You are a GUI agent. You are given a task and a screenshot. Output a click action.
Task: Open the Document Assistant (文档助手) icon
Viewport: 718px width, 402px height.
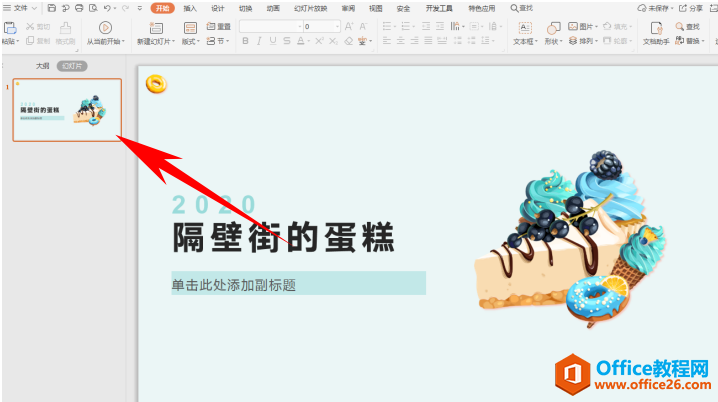click(x=656, y=28)
